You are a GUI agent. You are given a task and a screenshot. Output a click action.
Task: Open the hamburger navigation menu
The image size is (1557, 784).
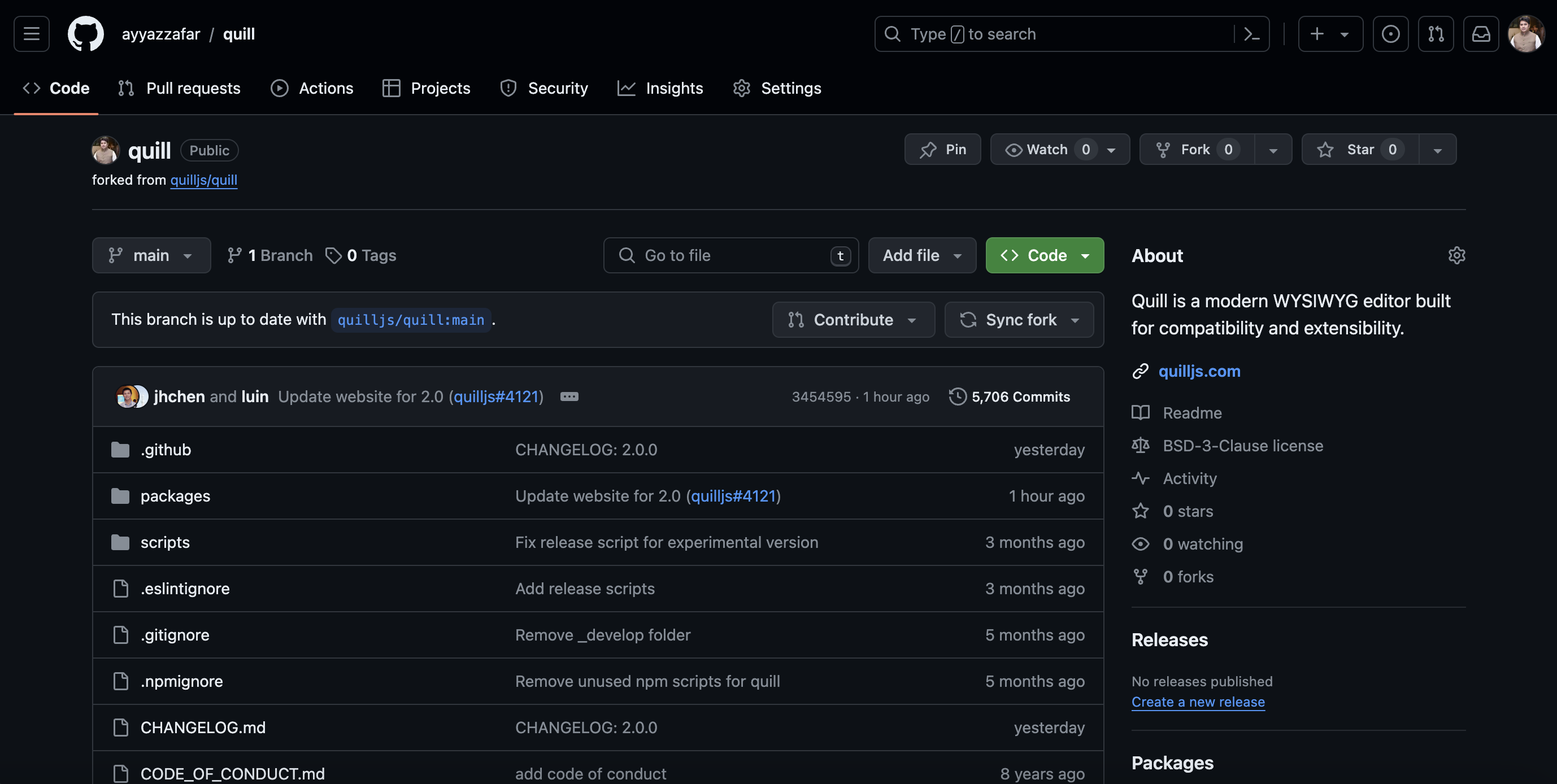click(32, 34)
